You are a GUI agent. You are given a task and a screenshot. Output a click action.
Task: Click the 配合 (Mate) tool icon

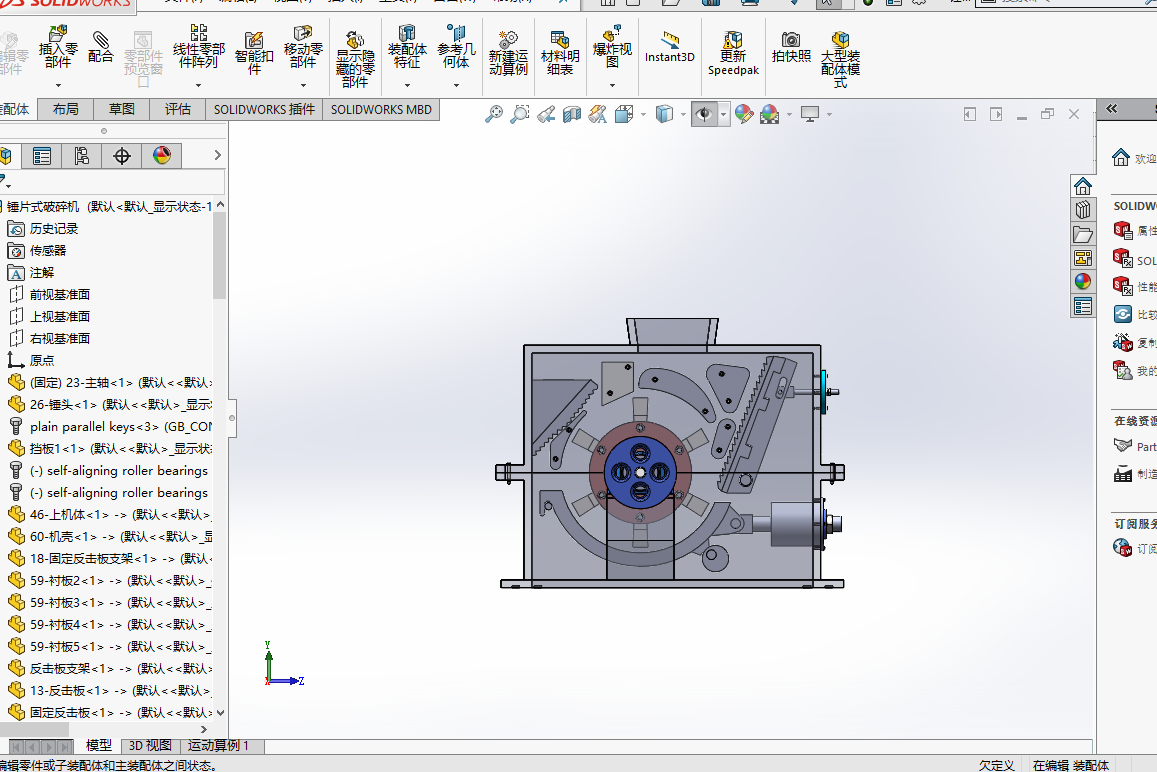101,47
